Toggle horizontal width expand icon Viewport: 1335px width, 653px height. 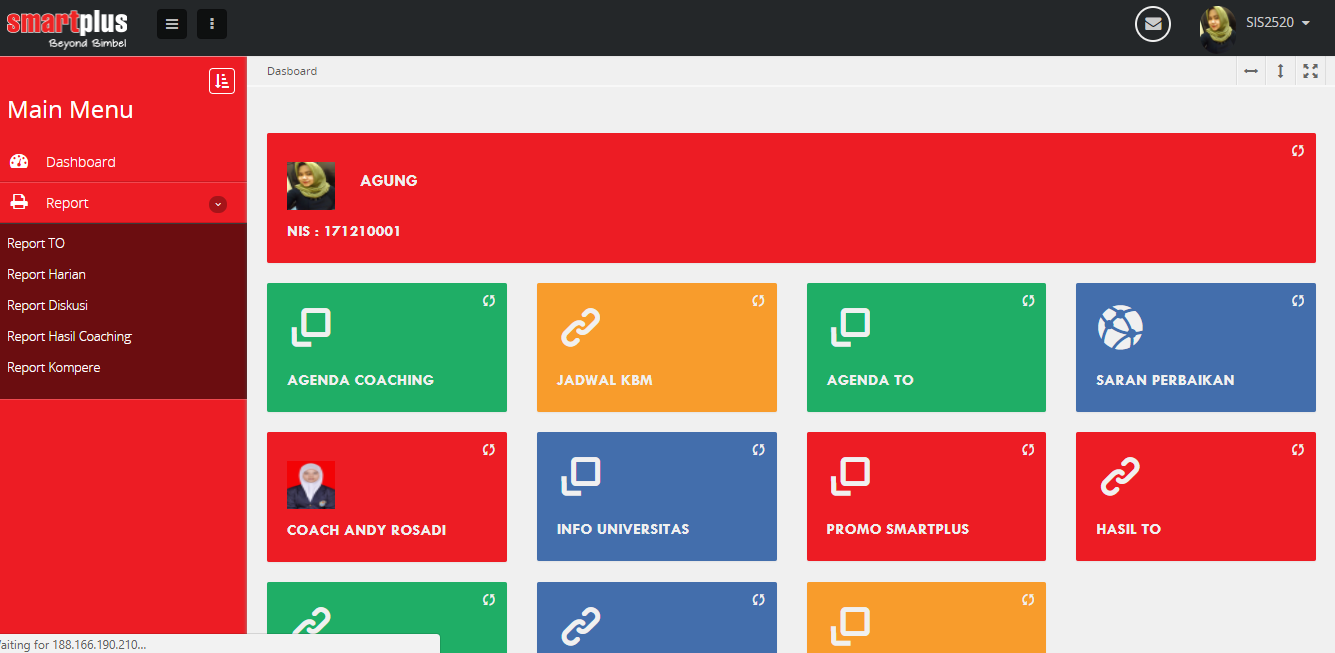pos(1250,71)
